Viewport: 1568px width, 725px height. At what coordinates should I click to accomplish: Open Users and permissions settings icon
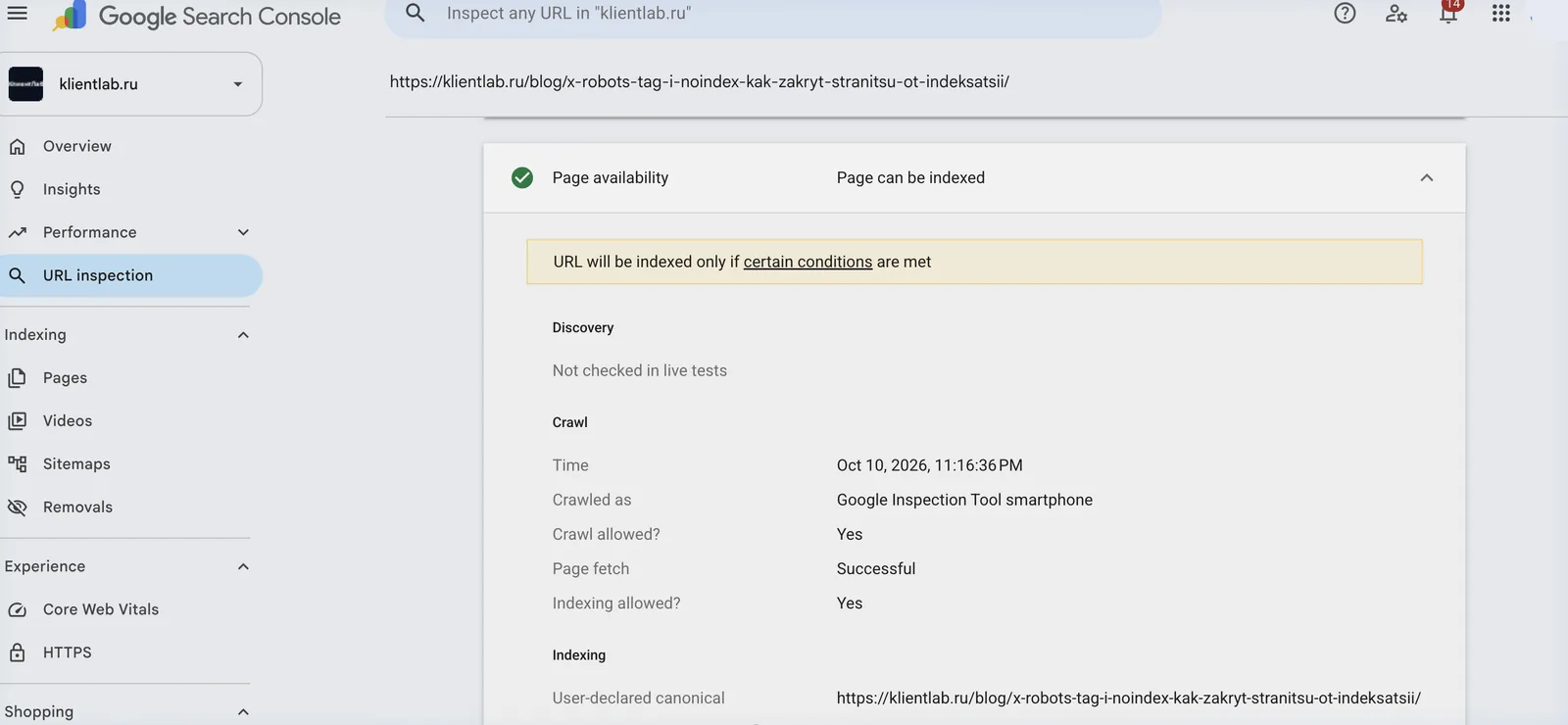pyautogui.click(x=1396, y=14)
